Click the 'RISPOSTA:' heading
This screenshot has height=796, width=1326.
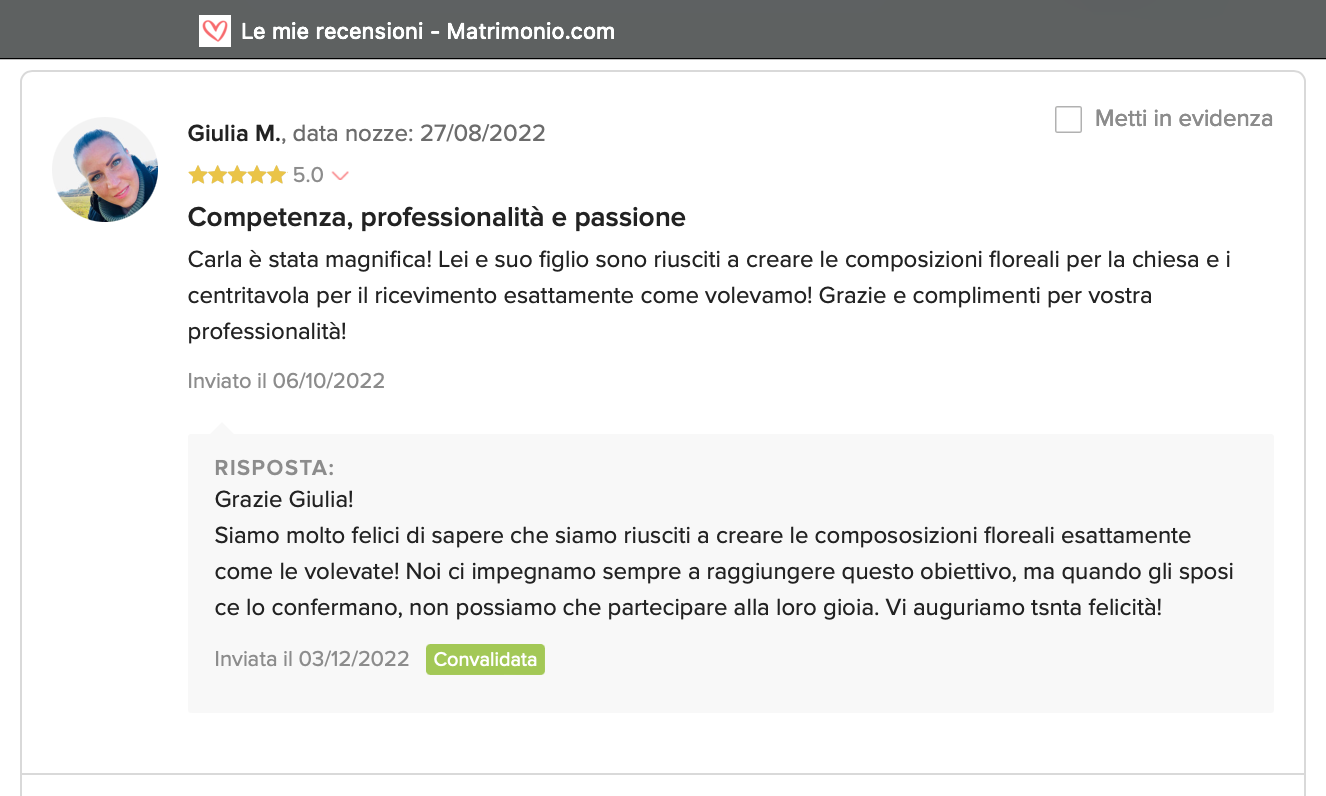click(274, 468)
